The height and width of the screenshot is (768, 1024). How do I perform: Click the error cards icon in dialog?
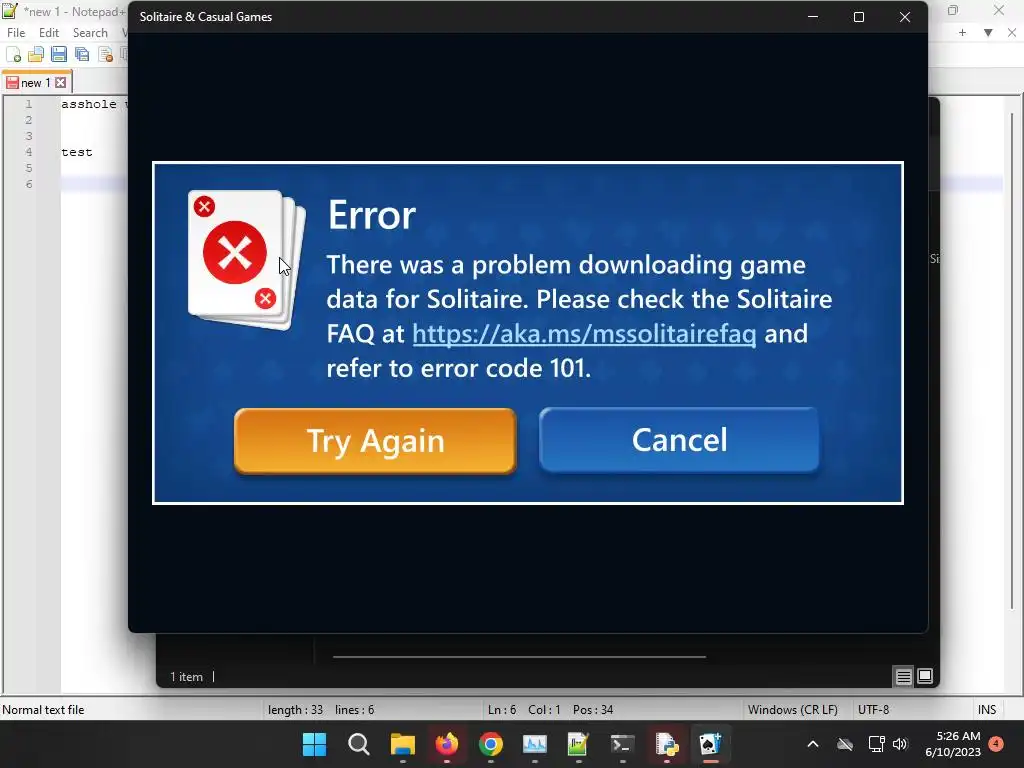pyautogui.click(x=246, y=259)
